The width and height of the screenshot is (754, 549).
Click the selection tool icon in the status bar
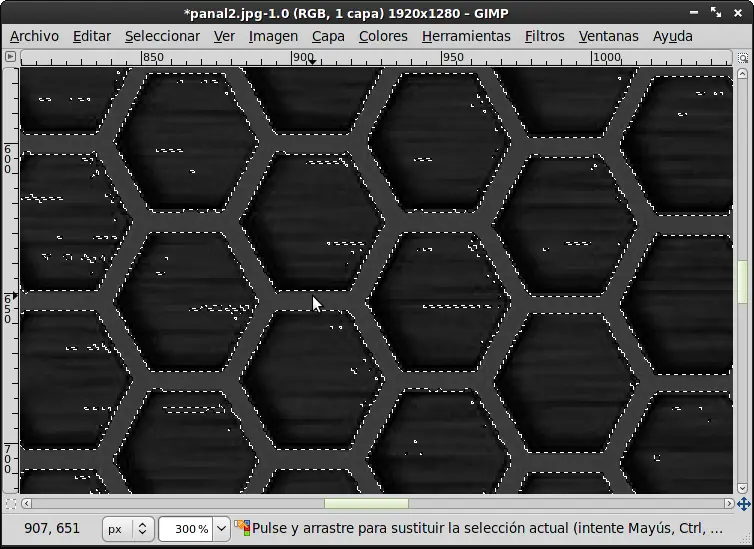coord(242,528)
